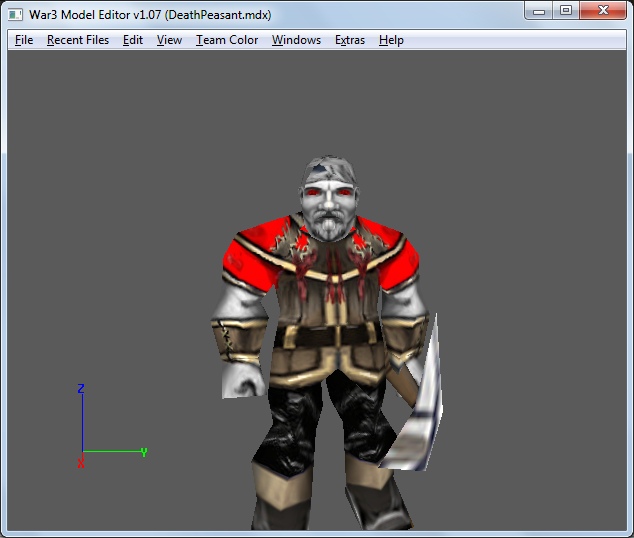Open the File menu
This screenshot has width=634, height=538.
coord(24,40)
